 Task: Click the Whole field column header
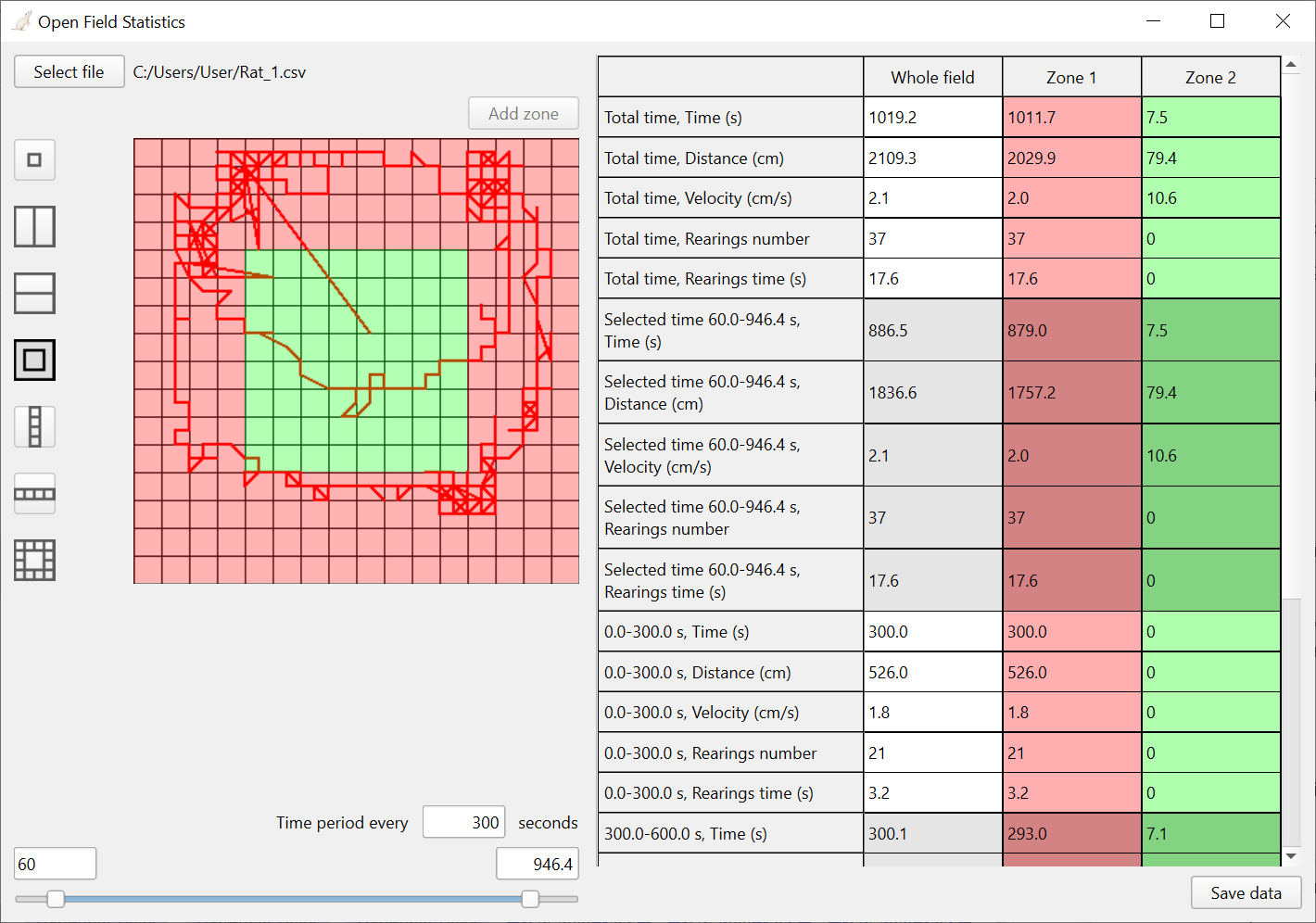point(932,77)
